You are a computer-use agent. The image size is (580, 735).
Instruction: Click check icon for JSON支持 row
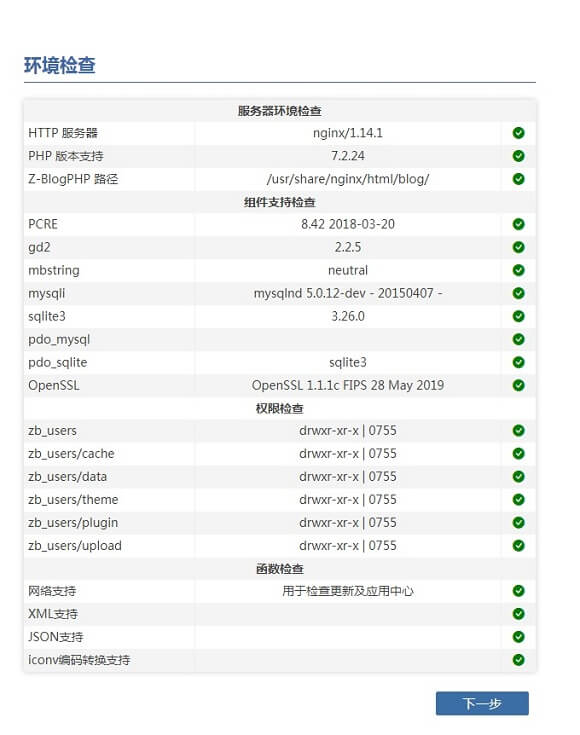(x=518, y=637)
